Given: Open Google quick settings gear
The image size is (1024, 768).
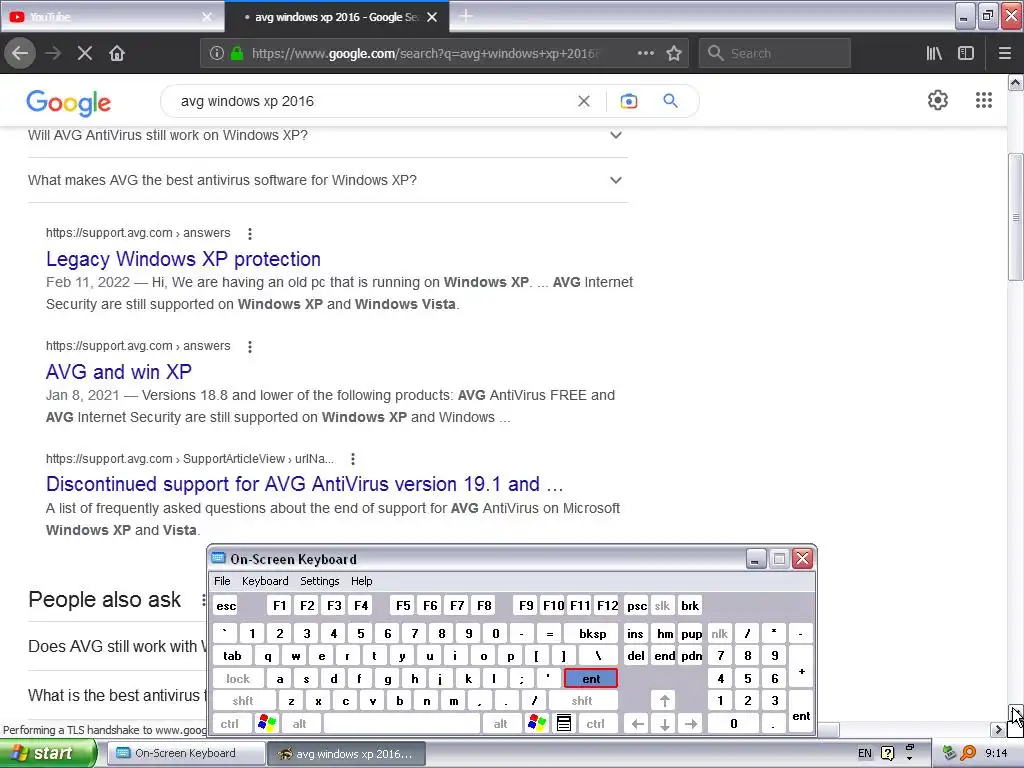Looking at the screenshot, I should pos(938,100).
